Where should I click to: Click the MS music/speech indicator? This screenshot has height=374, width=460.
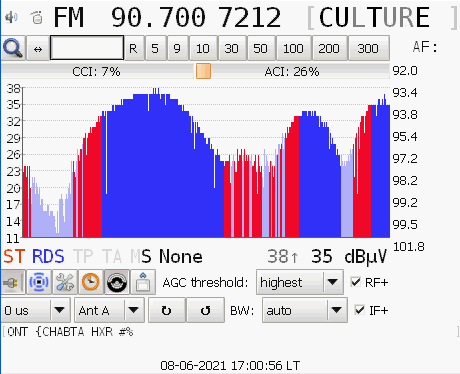click(x=141, y=257)
